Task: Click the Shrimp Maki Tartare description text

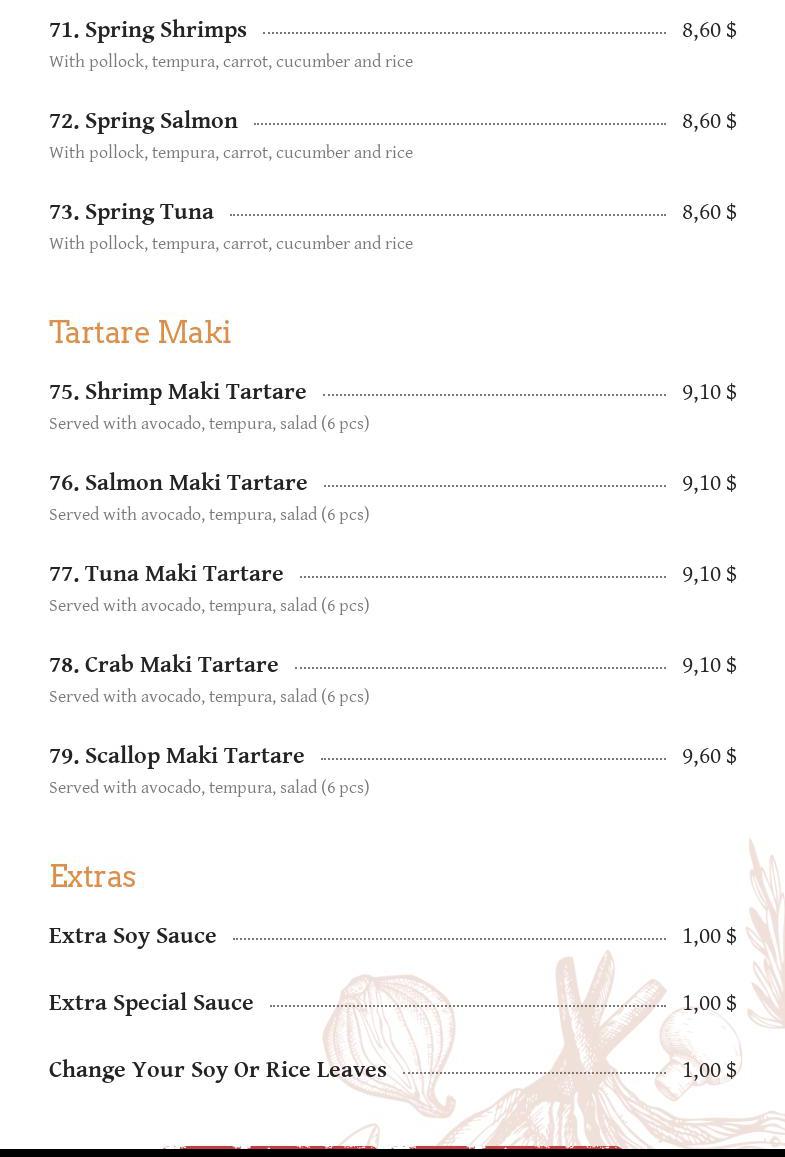Action: tap(209, 424)
